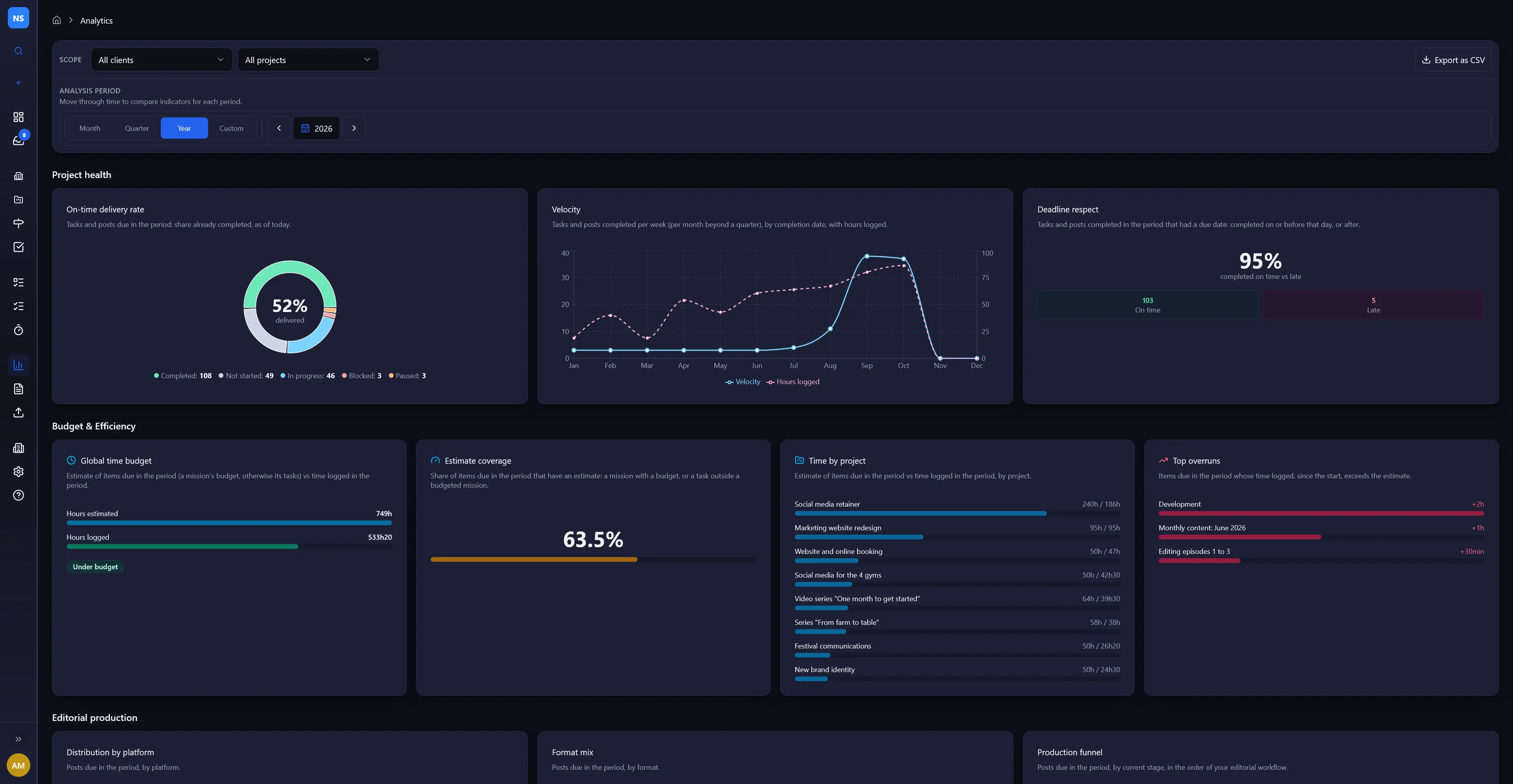Open the document page icon in sidebar
1513x784 pixels.
(18, 389)
